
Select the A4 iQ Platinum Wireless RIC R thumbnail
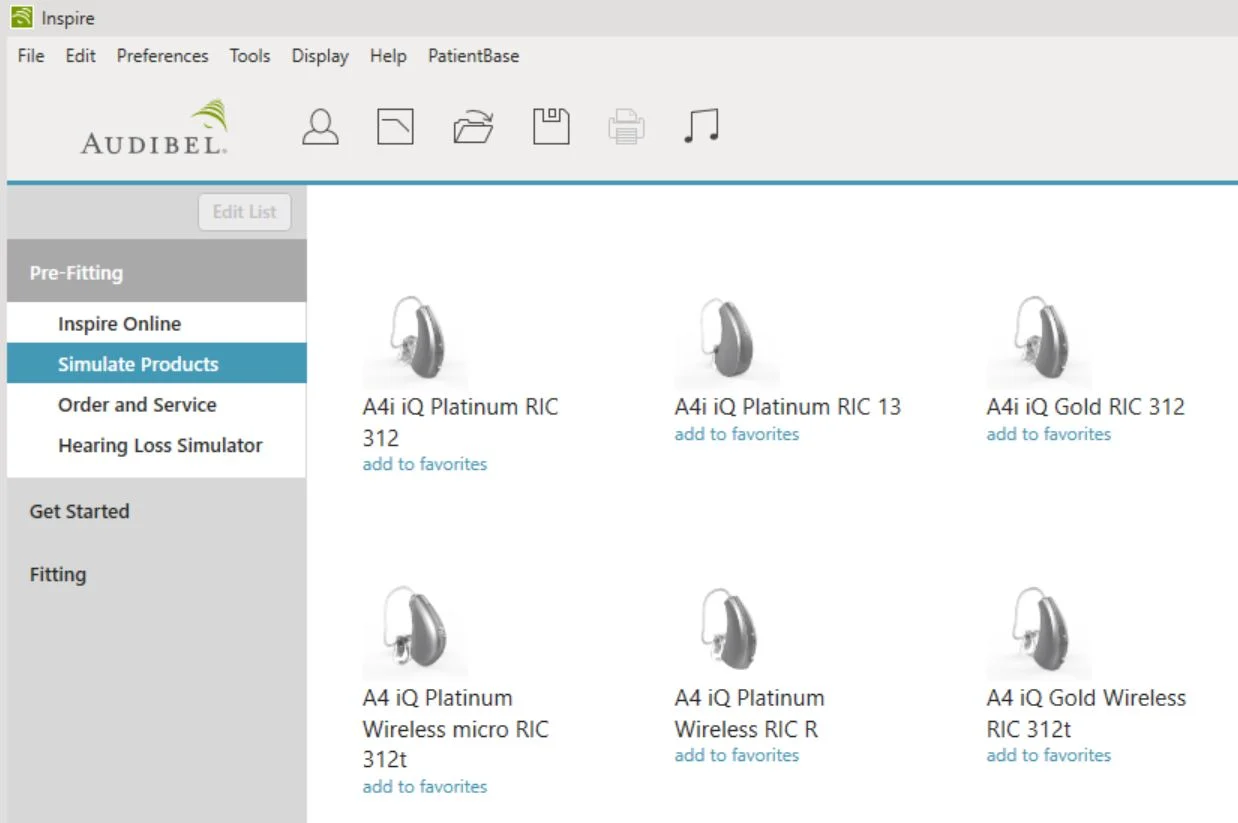727,632
